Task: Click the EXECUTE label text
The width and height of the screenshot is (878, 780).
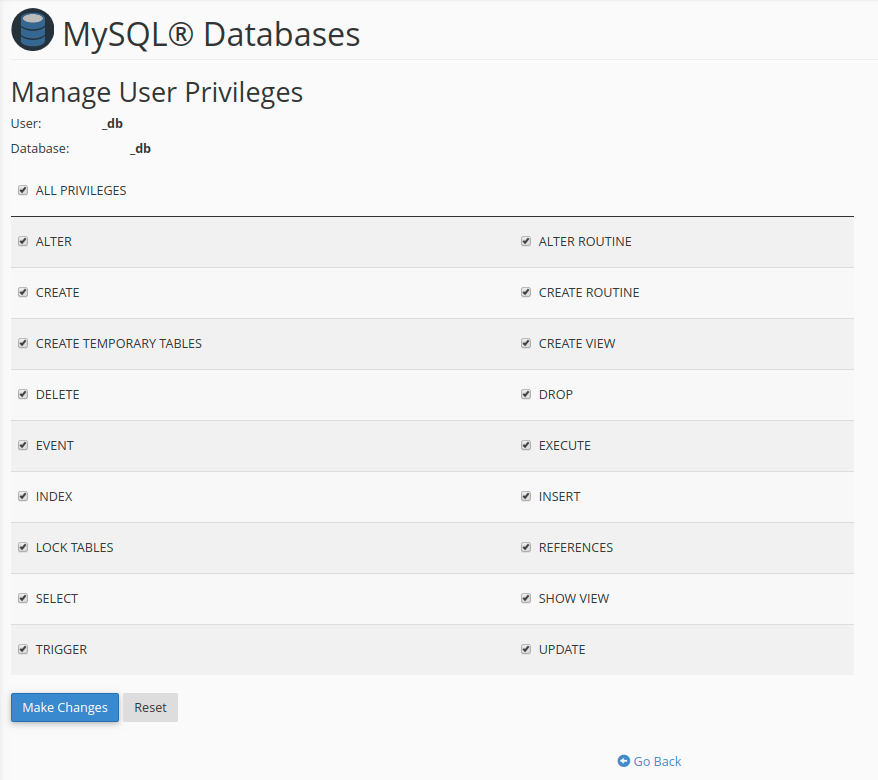Action: click(564, 446)
